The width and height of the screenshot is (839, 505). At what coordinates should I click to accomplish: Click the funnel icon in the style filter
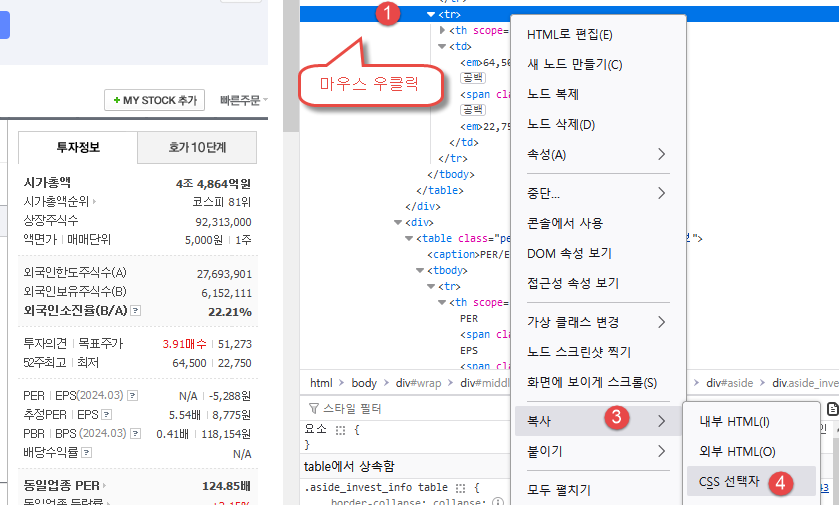[x=314, y=409]
